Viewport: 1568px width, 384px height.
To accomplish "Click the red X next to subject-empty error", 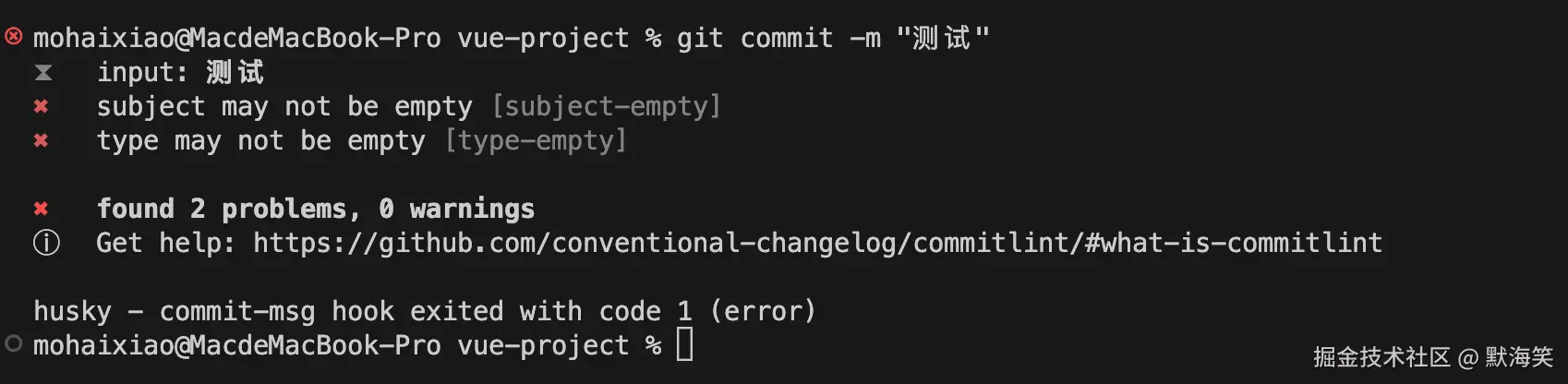I will pos(41,107).
